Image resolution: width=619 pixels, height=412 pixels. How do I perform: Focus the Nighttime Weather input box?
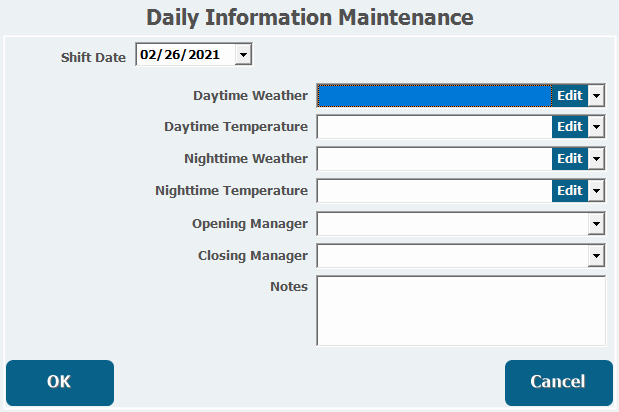(435, 159)
